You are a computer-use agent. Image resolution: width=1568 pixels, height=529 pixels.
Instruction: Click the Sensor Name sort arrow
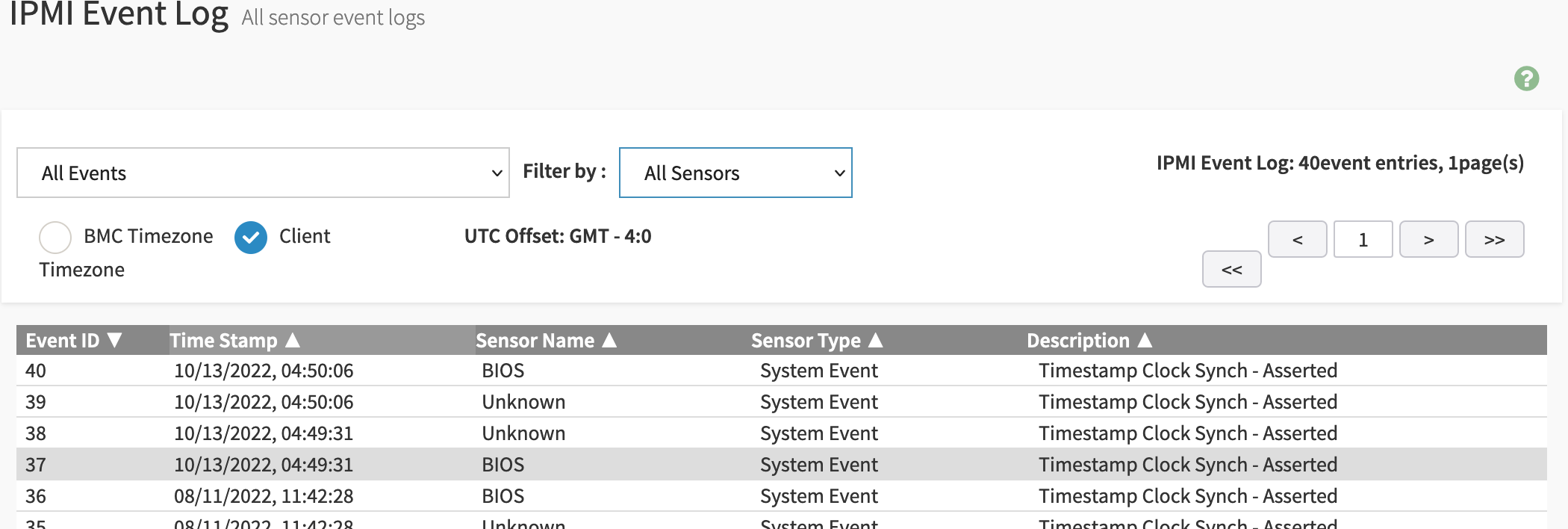pos(609,341)
